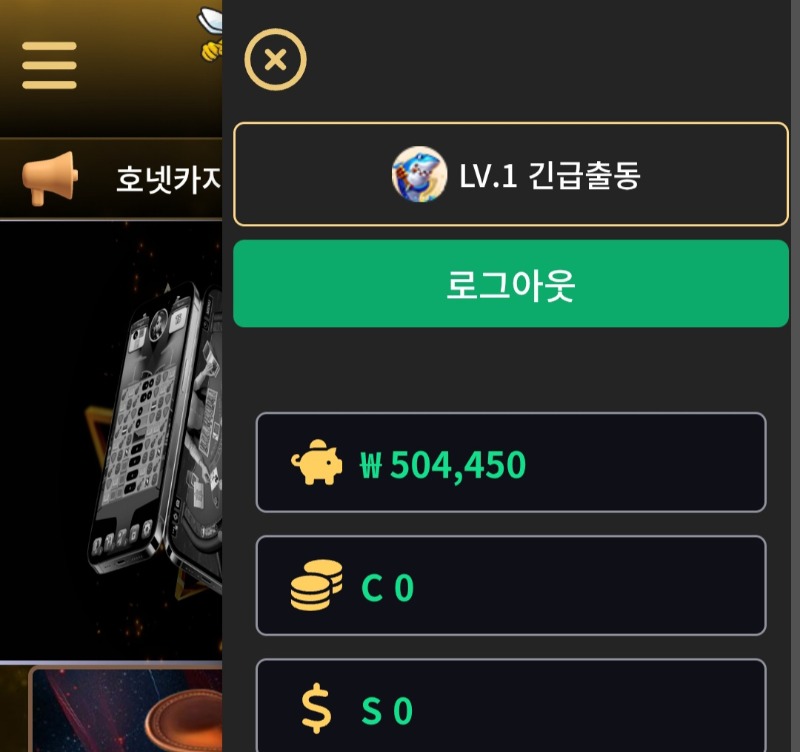Click the bee logo at top

click(210, 34)
